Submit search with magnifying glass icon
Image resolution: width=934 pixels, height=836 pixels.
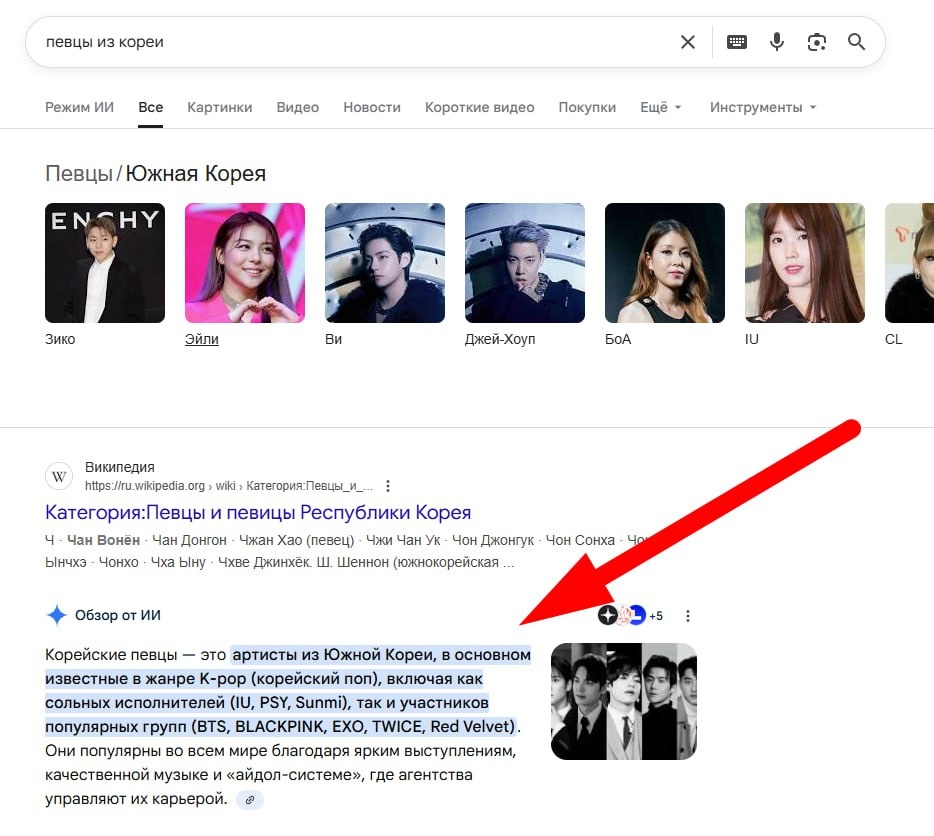pos(856,42)
